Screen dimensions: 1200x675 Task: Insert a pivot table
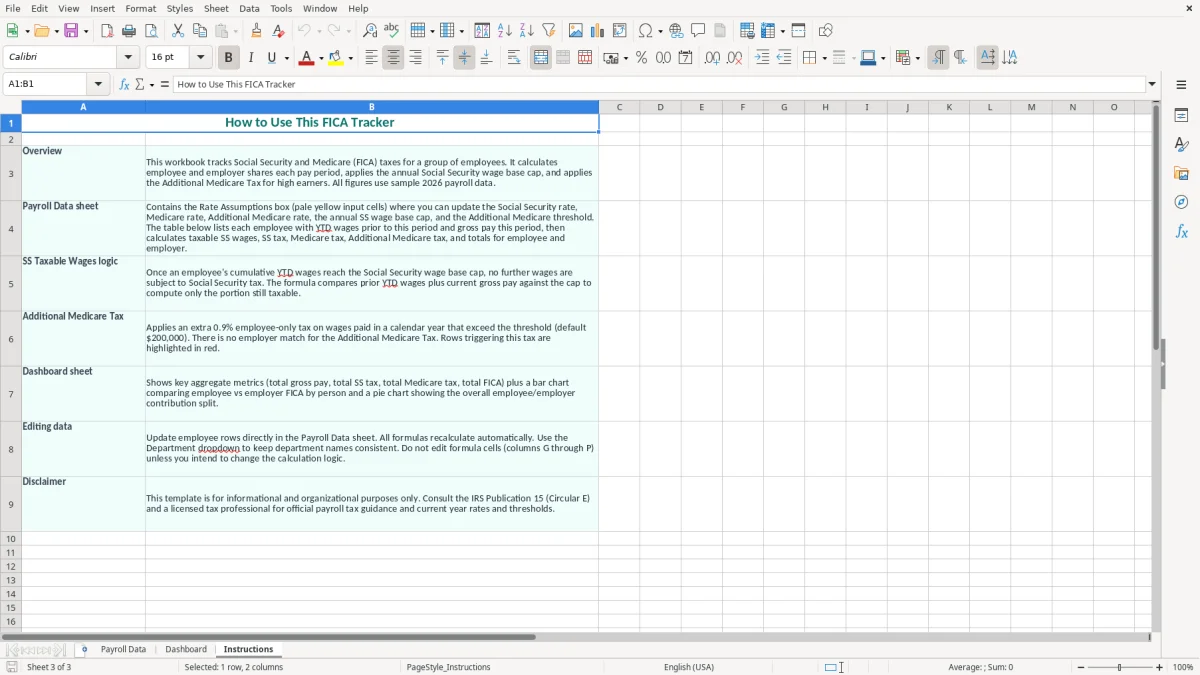click(620, 31)
